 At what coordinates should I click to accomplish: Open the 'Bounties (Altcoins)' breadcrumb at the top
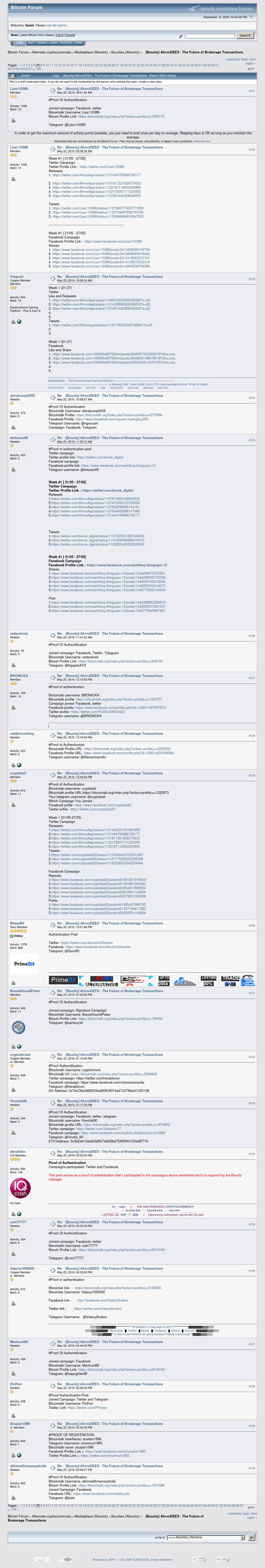coord(125,52)
